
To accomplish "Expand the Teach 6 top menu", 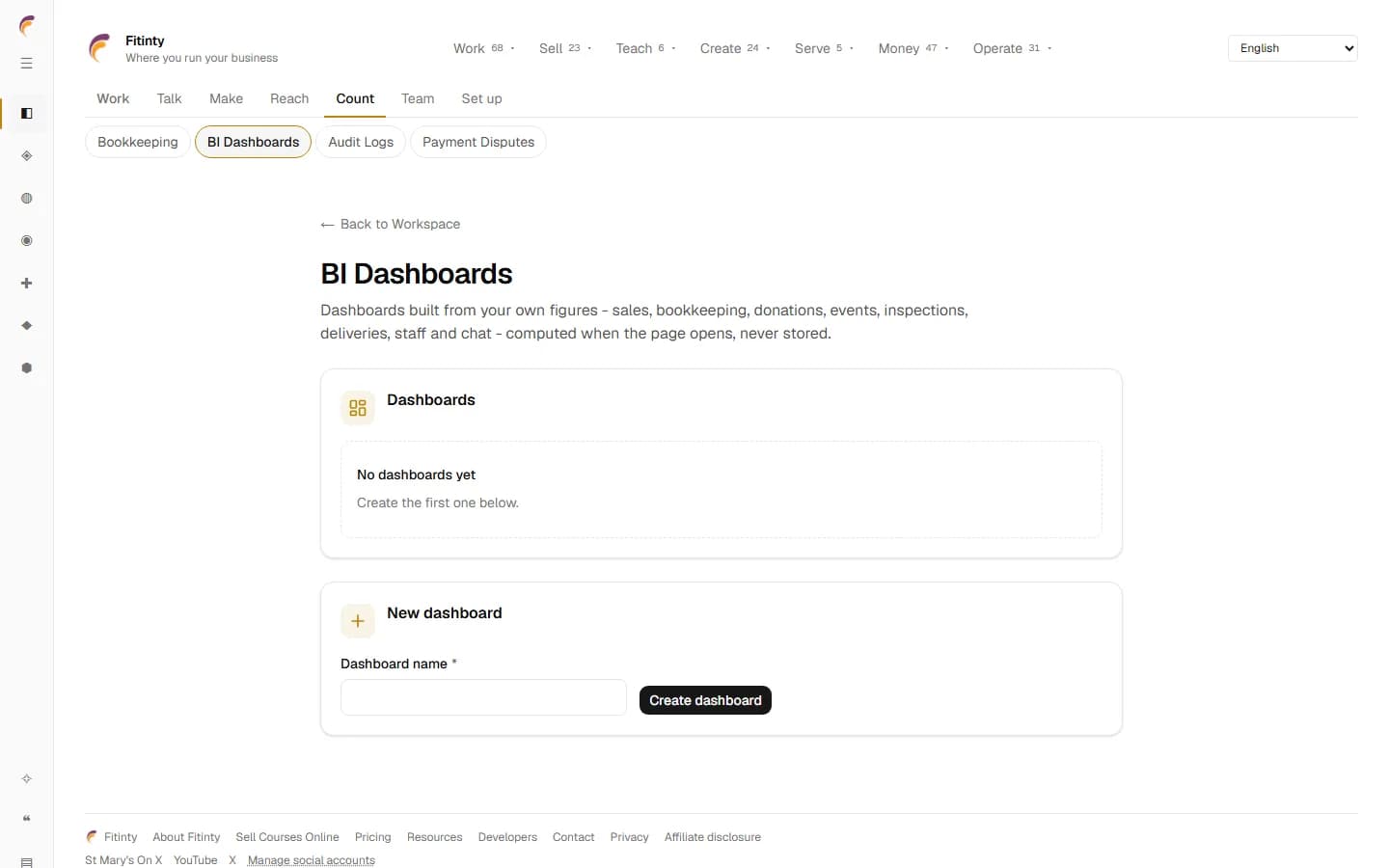I will (x=646, y=48).
